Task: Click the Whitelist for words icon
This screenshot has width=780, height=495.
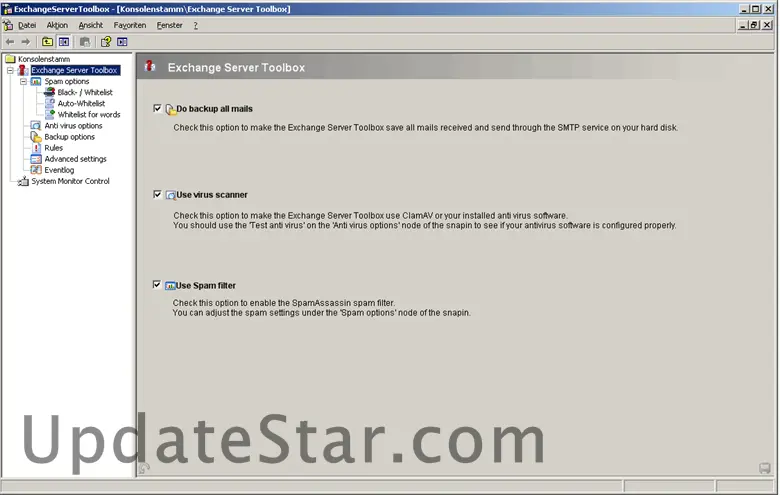Action: (49, 114)
